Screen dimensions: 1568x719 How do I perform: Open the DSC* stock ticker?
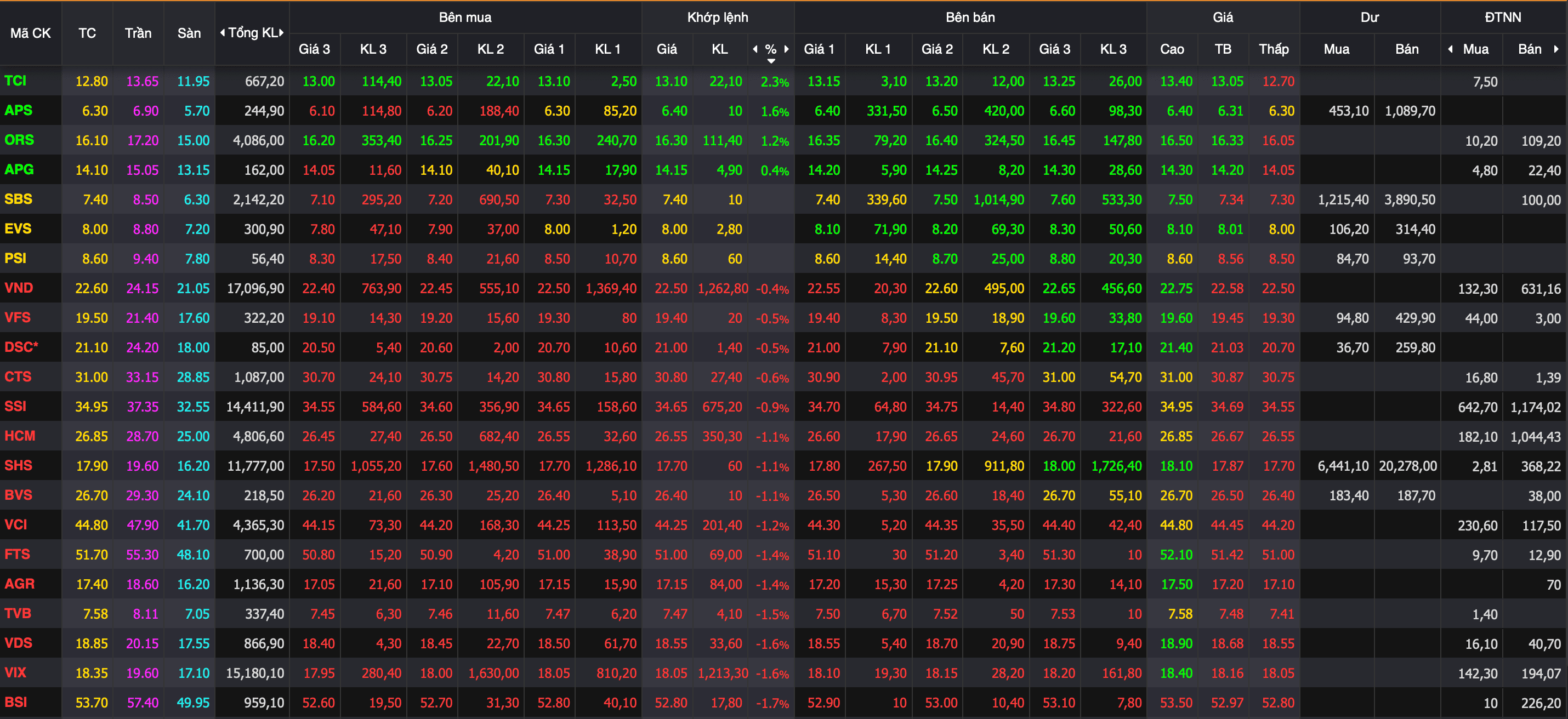click(x=21, y=347)
